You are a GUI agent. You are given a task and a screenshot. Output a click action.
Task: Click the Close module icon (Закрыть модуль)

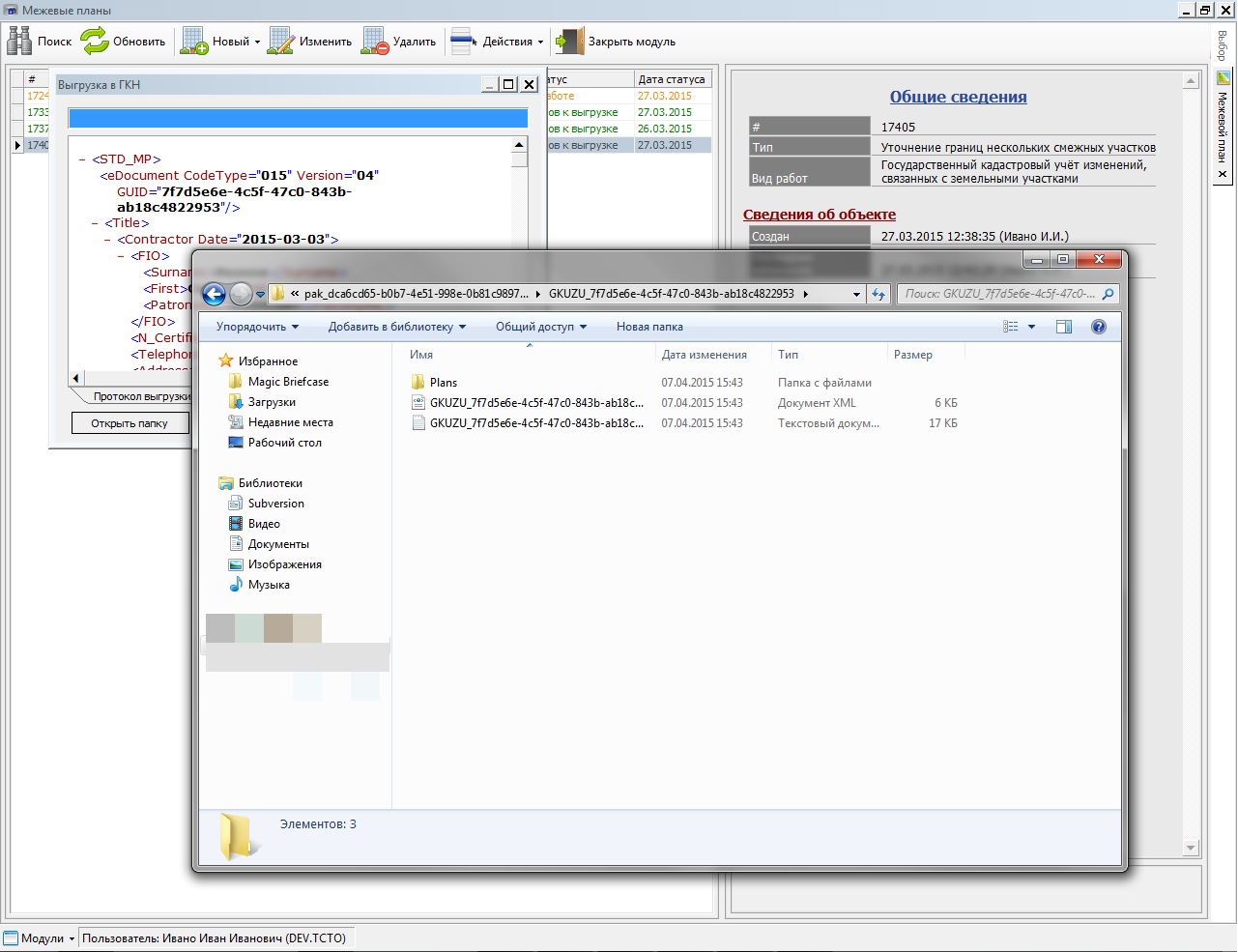tap(570, 41)
